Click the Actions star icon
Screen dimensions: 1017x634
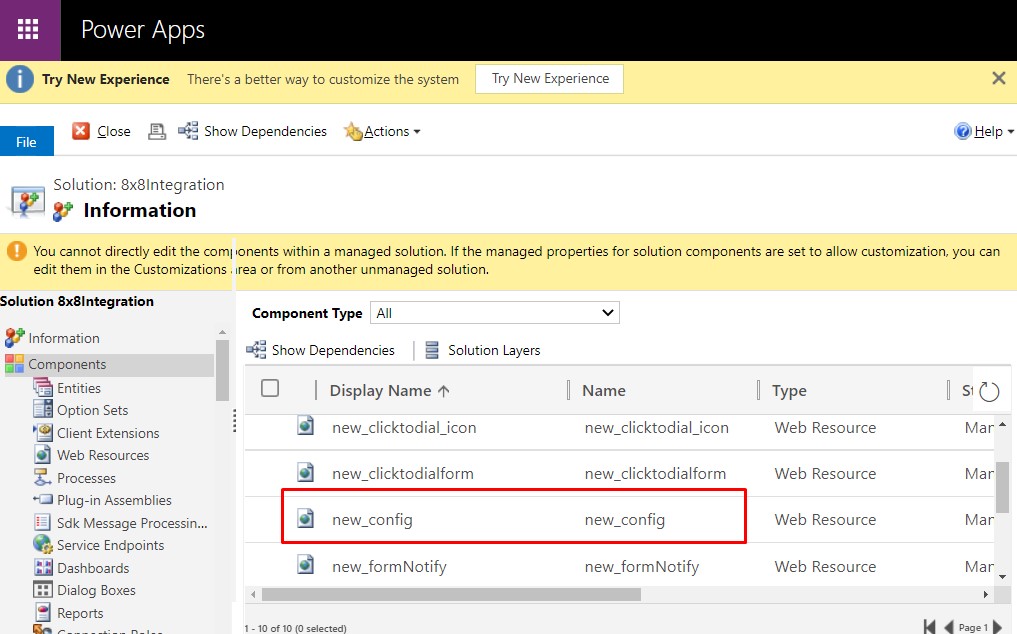pyautogui.click(x=353, y=132)
